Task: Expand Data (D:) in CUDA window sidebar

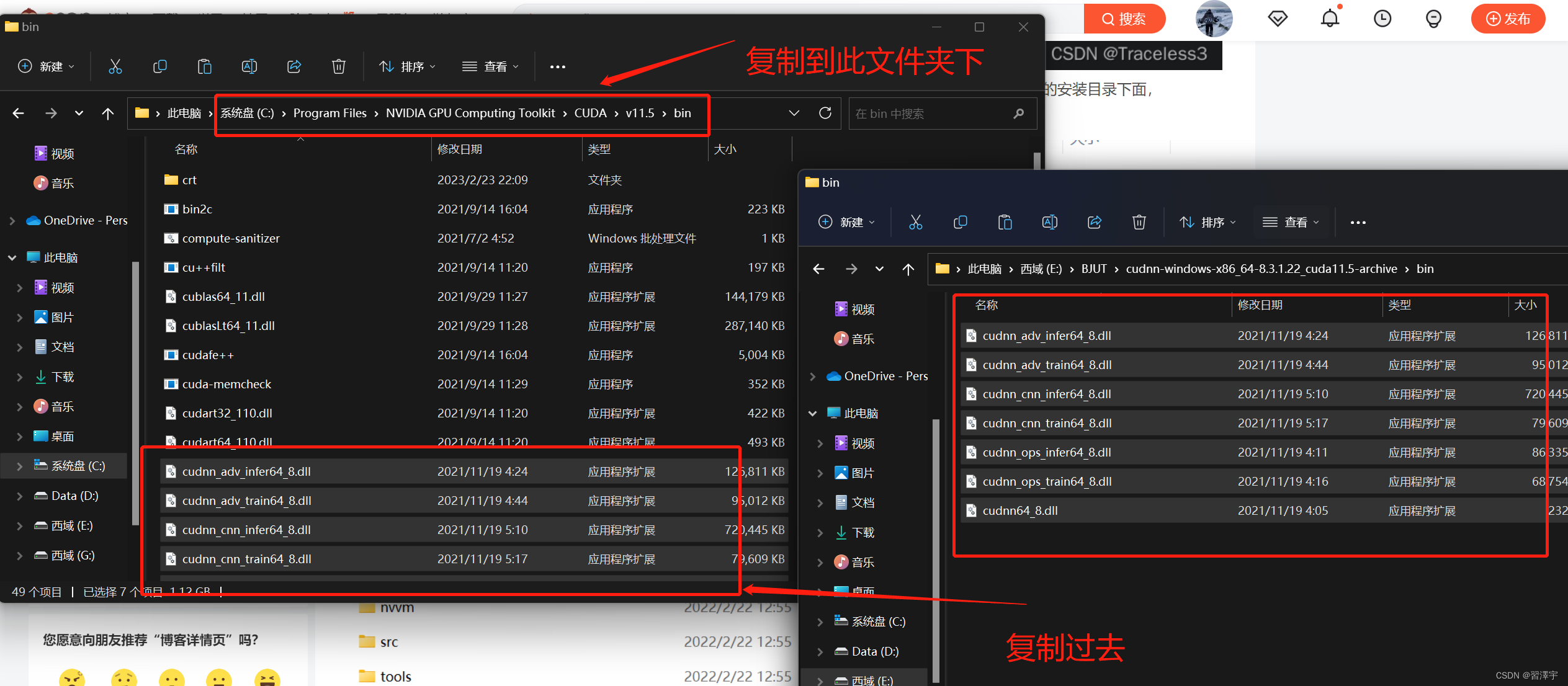Action: (19, 496)
